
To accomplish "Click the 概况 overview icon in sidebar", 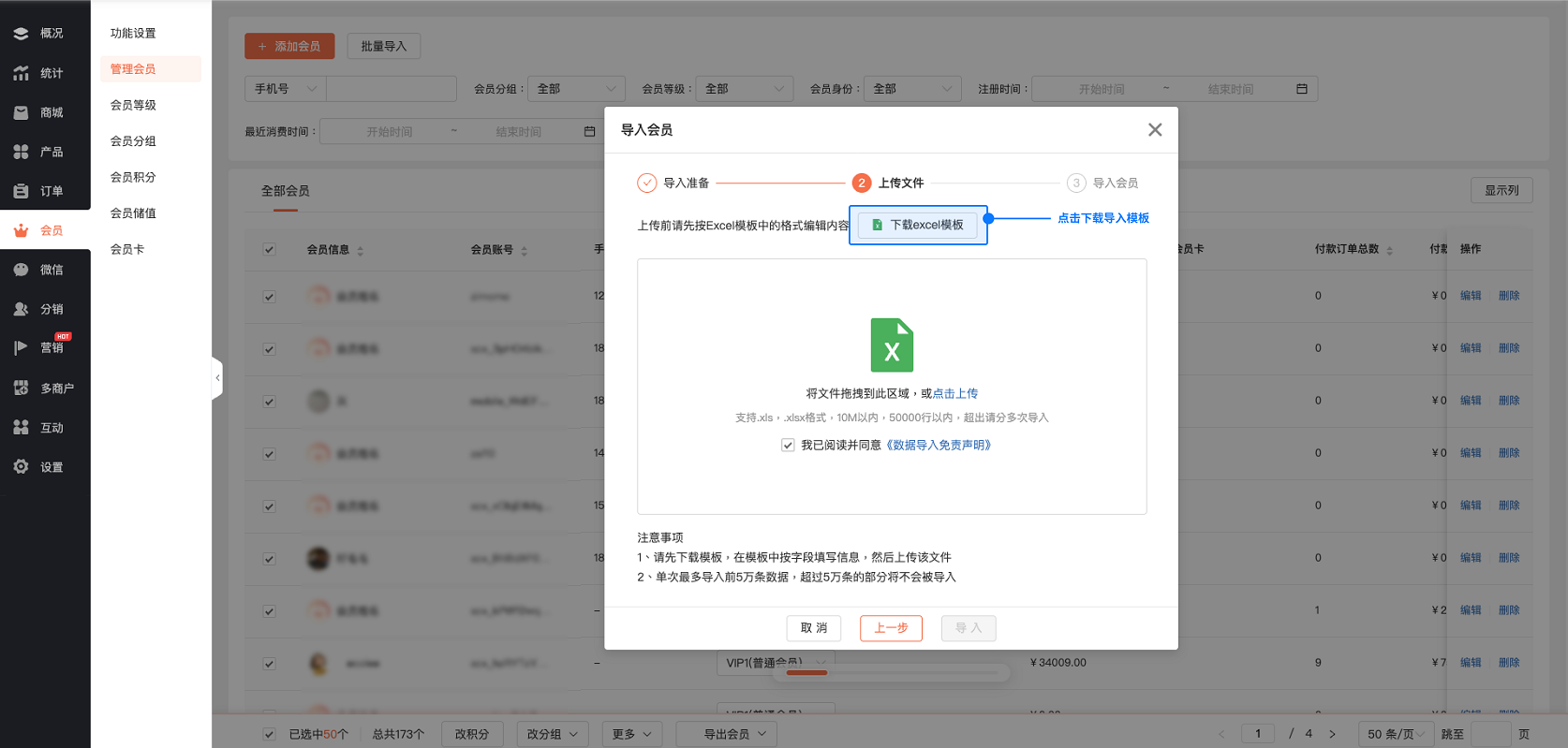I will click(21, 34).
